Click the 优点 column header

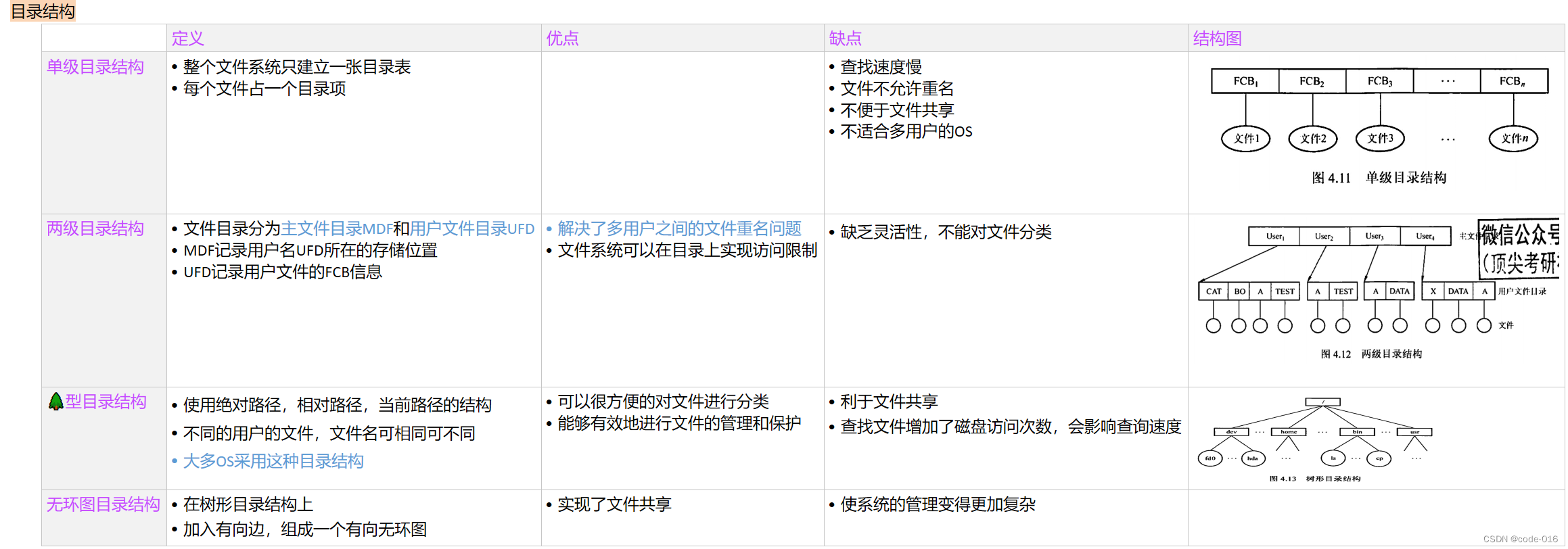coord(563,39)
